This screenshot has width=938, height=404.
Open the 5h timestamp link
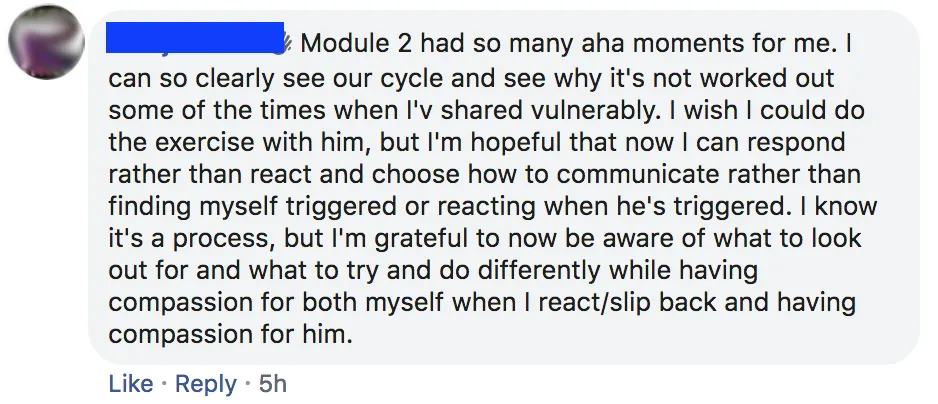click(273, 384)
